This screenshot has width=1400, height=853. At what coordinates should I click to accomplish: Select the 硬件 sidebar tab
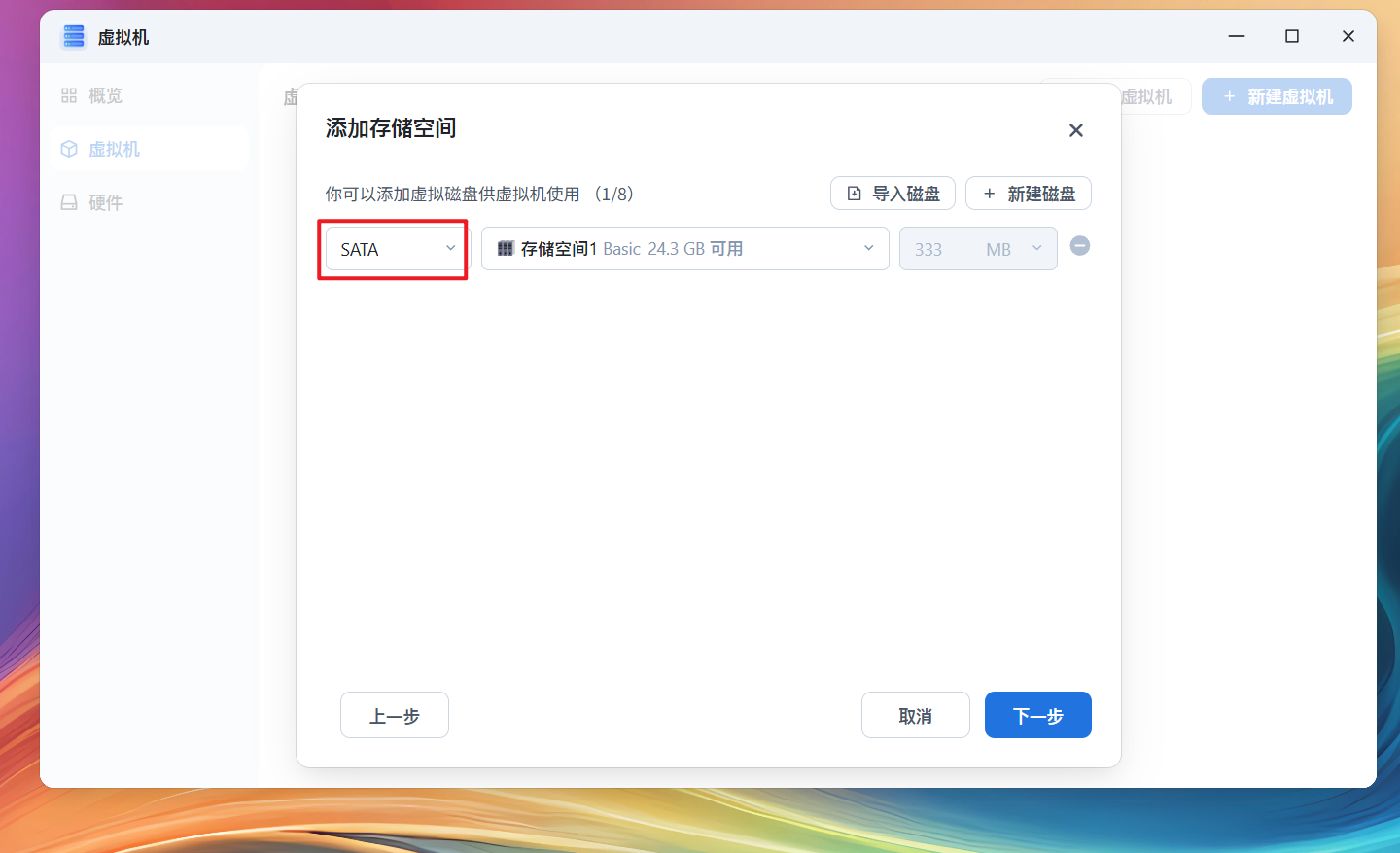tap(105, 202)
